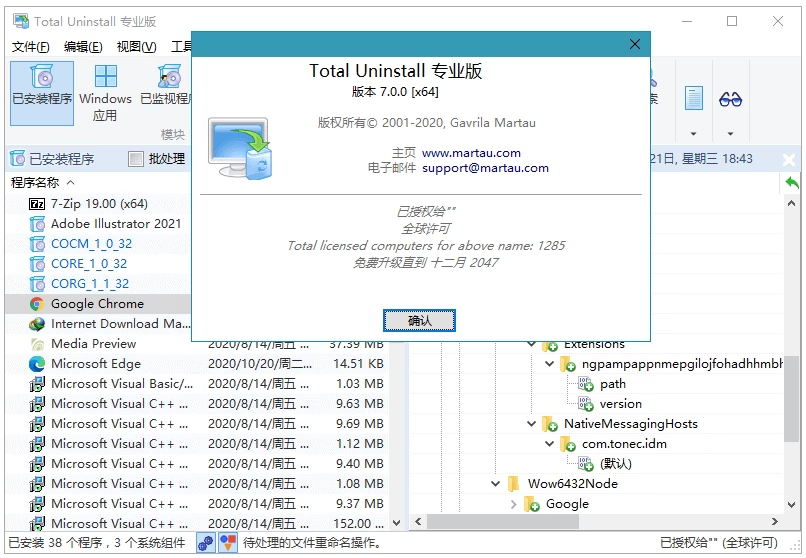Click the horizontal scrollbar right arrow
The image size is (806, 558).
pyautogui.click(x=775, y=522)
